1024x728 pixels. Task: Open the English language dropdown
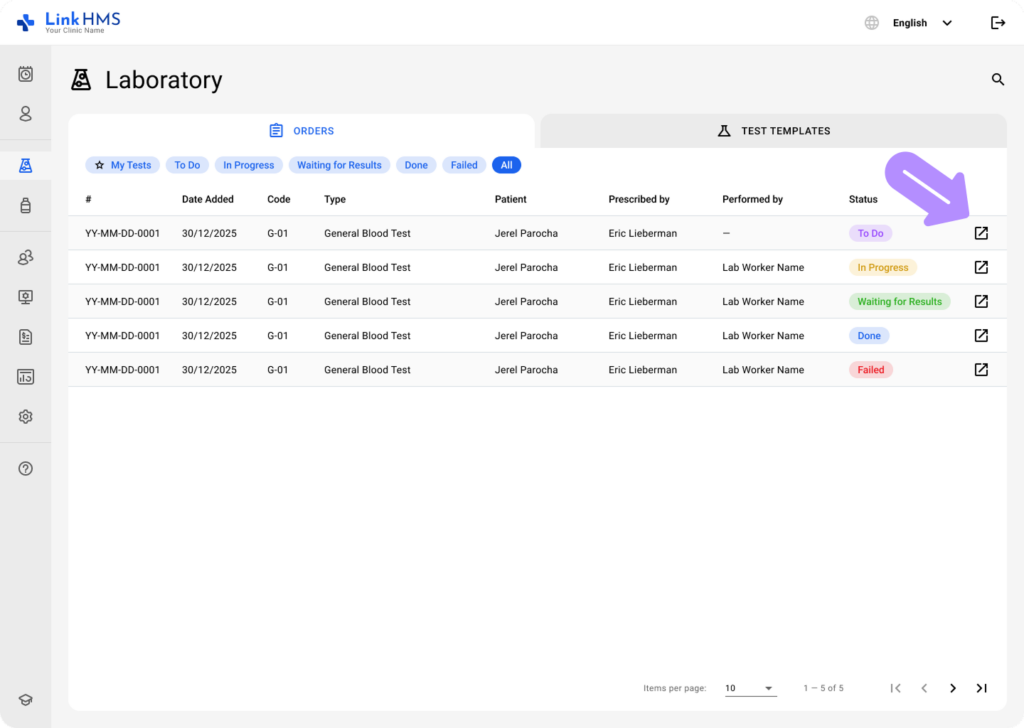tap(920, 23)
